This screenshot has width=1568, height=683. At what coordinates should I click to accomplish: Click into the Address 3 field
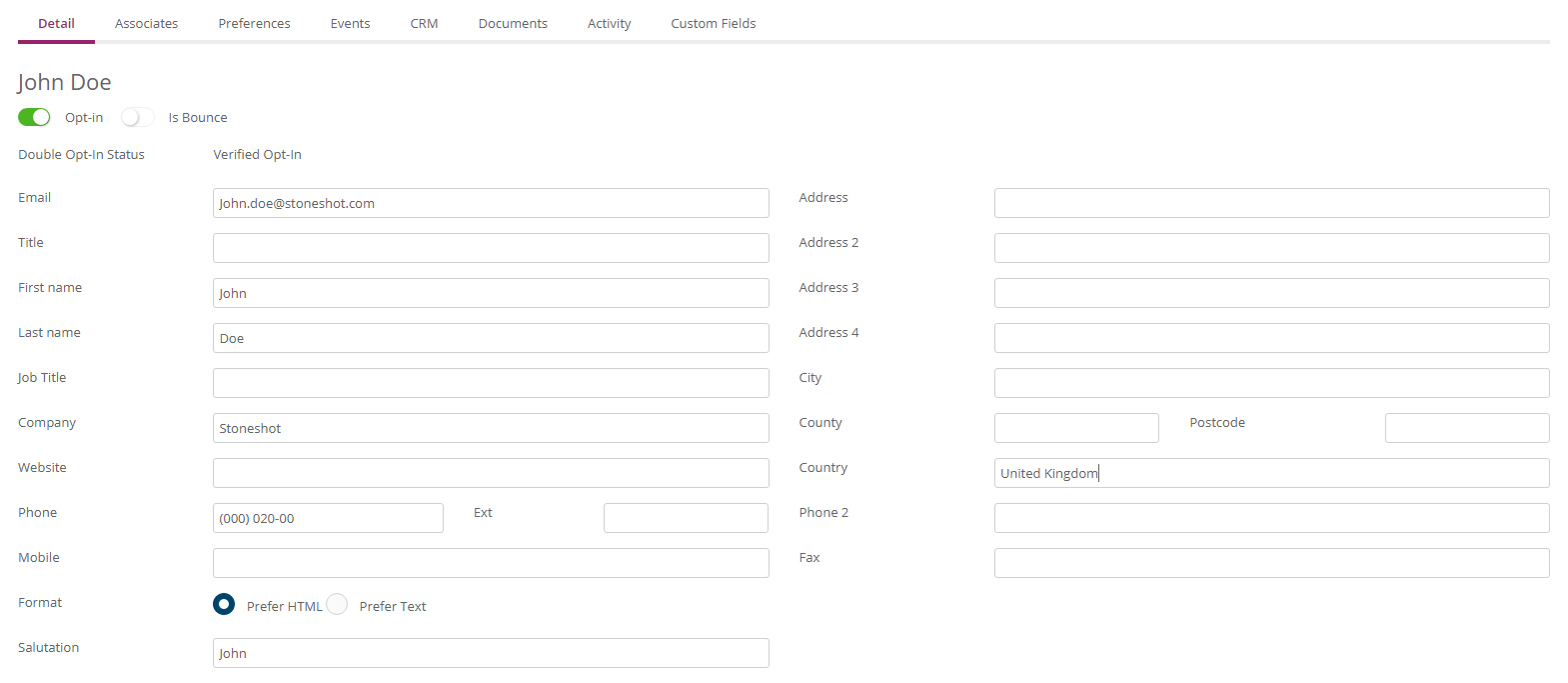[x=1271, y=293]
